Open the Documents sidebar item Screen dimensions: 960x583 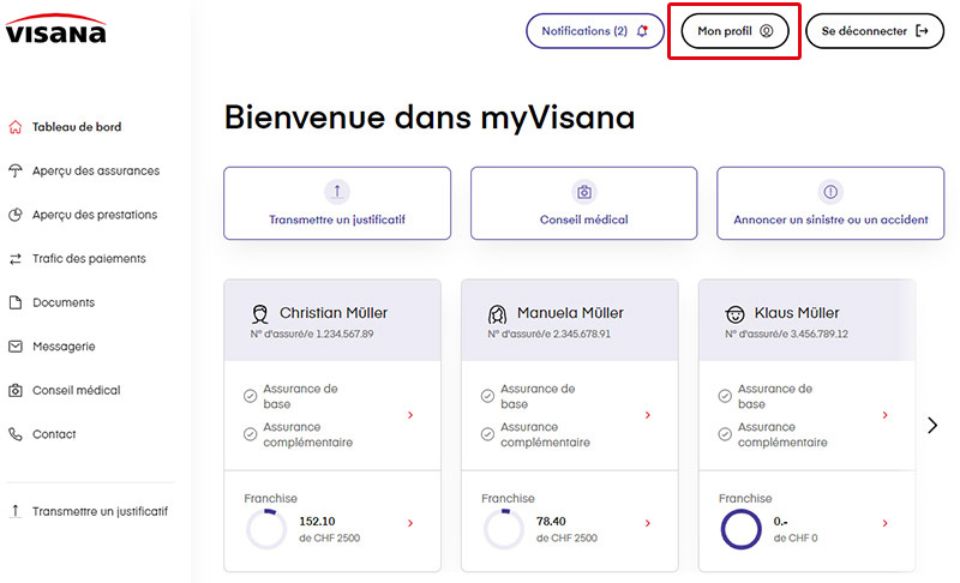63,303
